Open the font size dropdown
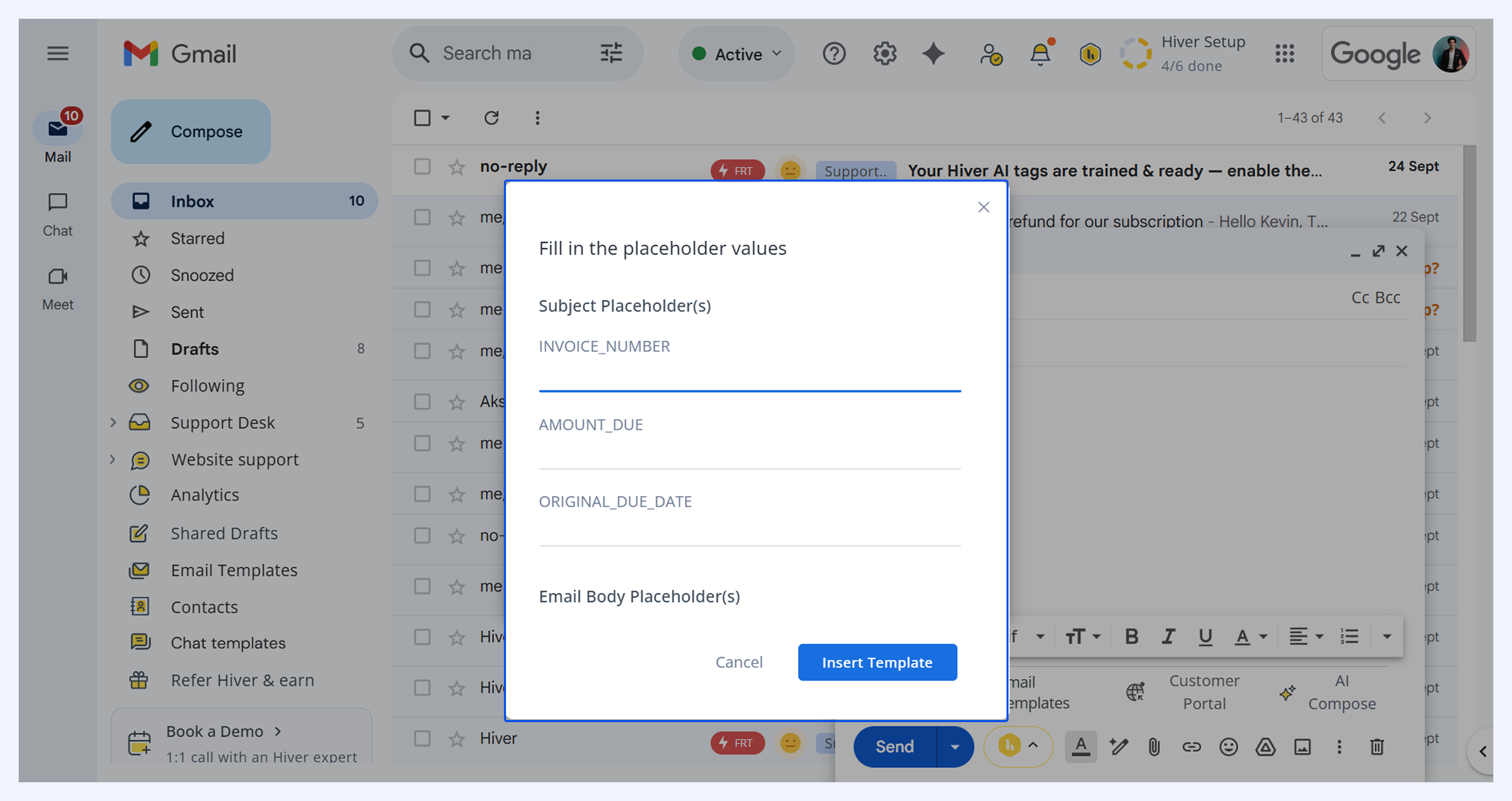 point(1083,636)
